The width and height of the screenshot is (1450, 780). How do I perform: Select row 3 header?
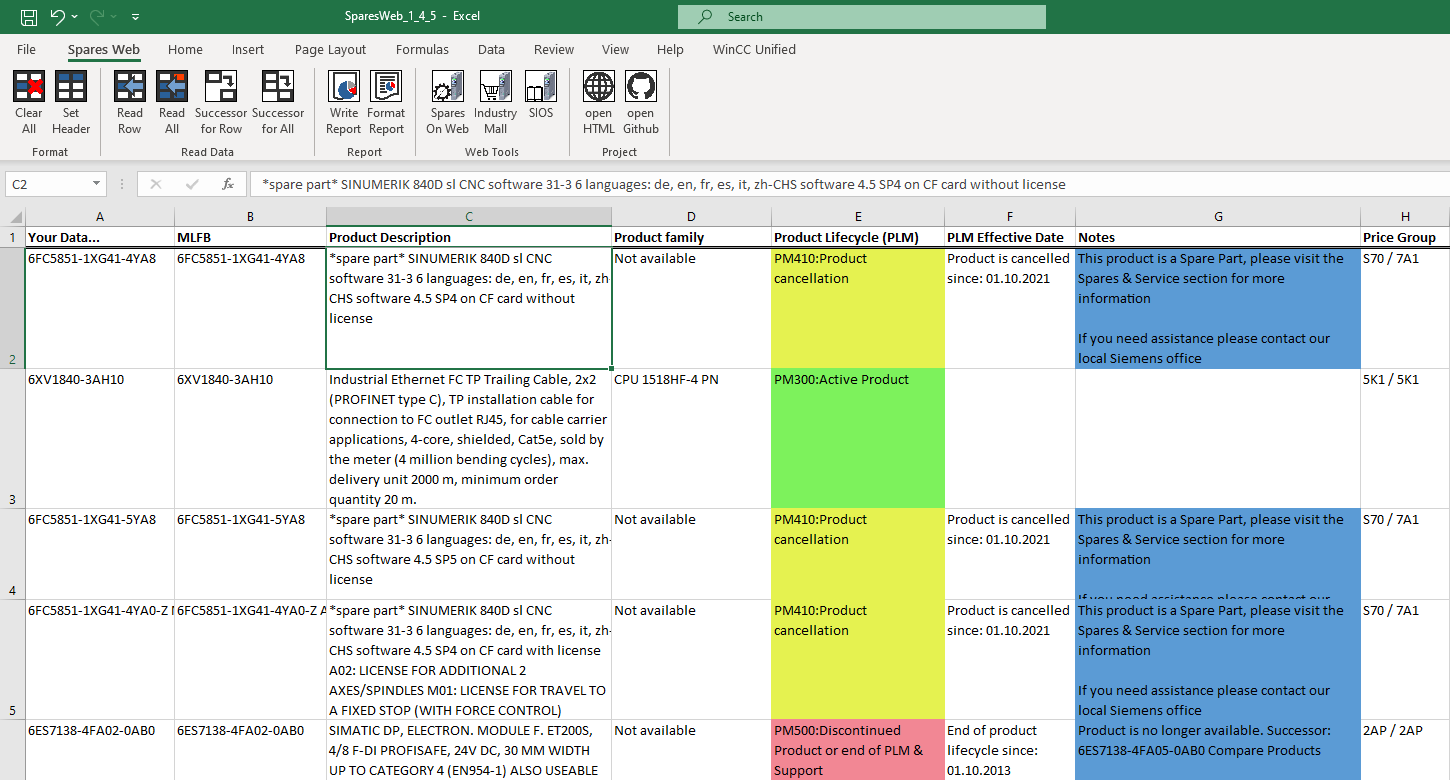(x=12, y=438)
